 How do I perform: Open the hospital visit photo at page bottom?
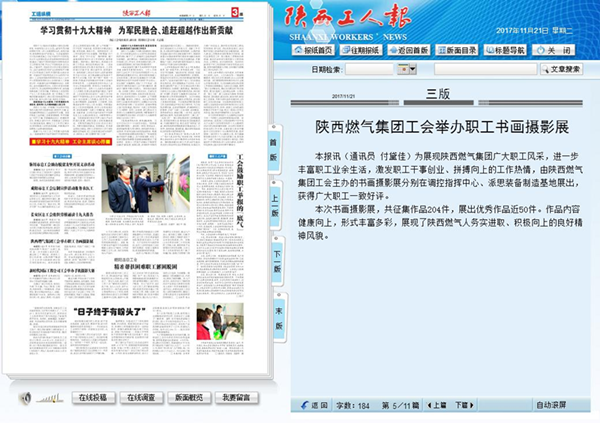click(220, 322)
